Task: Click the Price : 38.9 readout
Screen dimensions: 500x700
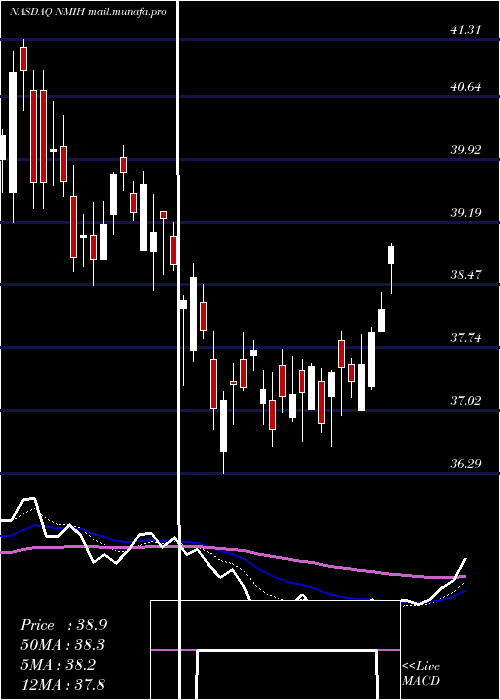Action: [63, 625]
